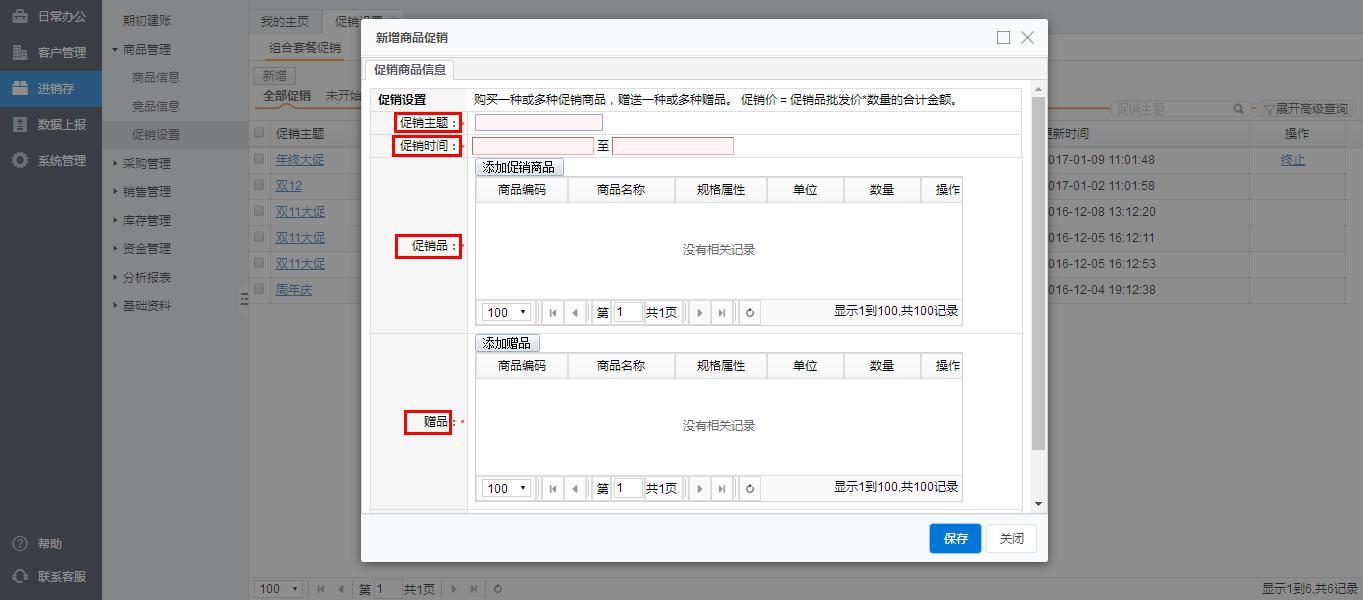Viewport: 1363px width, 600px height.
Task: Jump to last page in 促销品 grid
Action: tap(722, 313)
